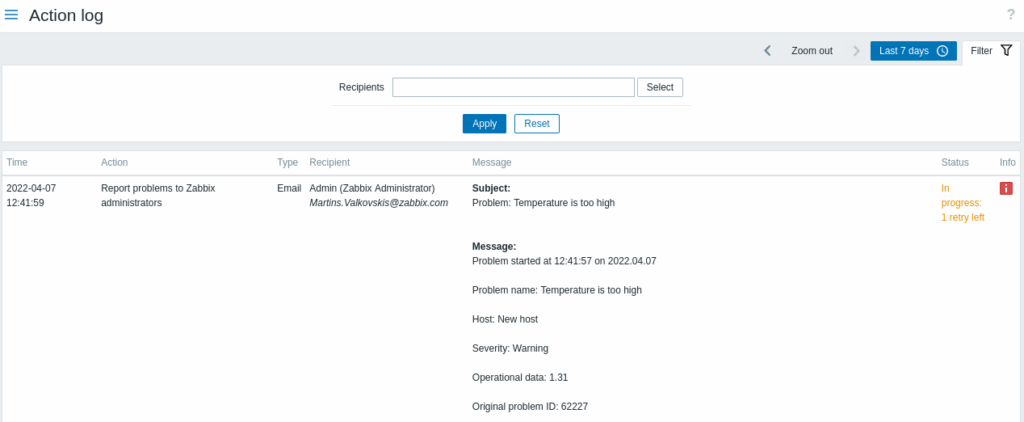This screenshot has height=422, width=1024.
Task: Click the Message column header
Action: tap(491, 162)
